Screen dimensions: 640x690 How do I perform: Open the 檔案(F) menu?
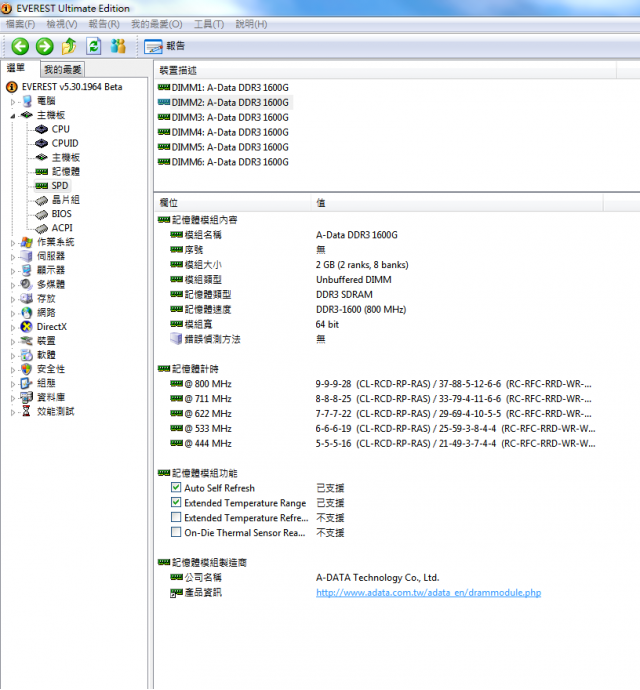tap(20, 24)
